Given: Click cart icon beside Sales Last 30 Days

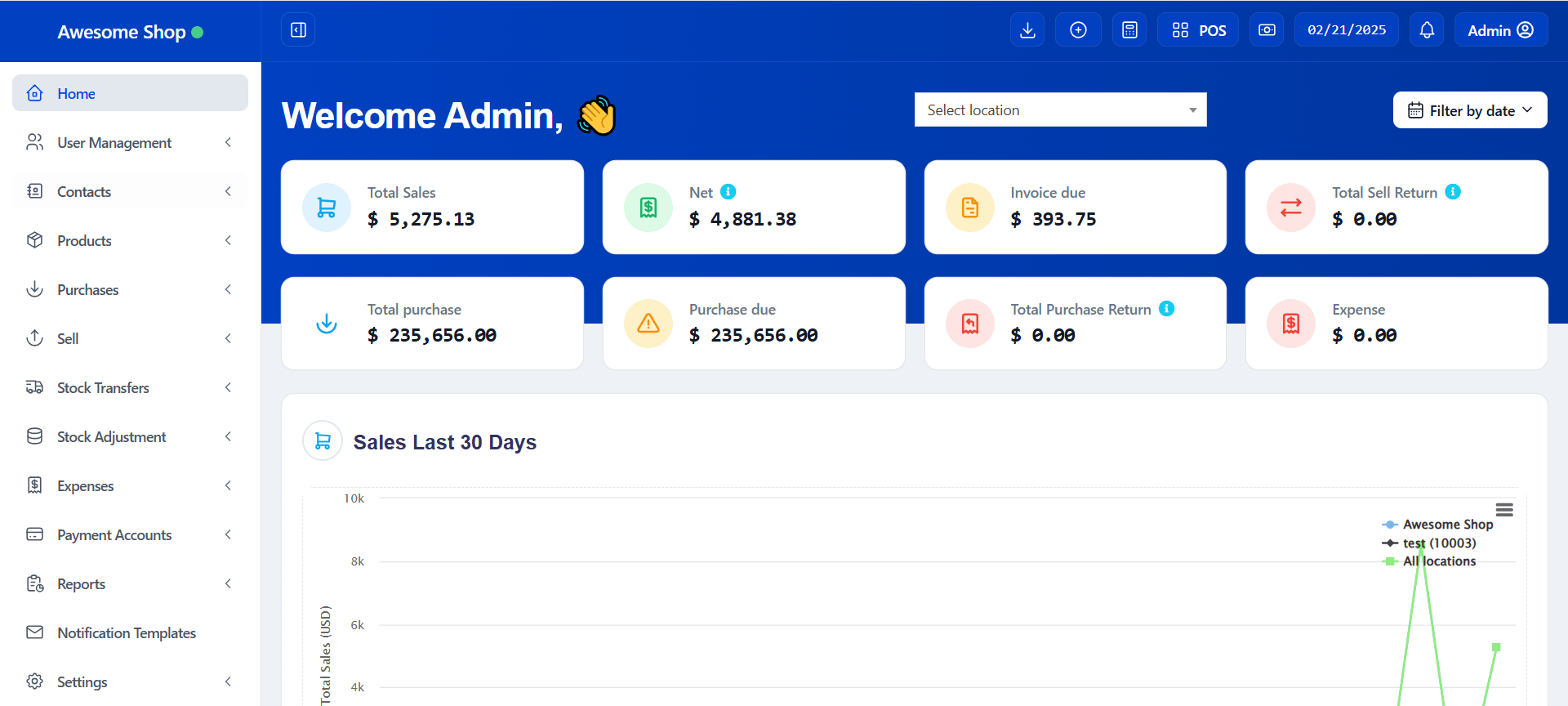Looking at the screenshot, I should tap(323, 441).
